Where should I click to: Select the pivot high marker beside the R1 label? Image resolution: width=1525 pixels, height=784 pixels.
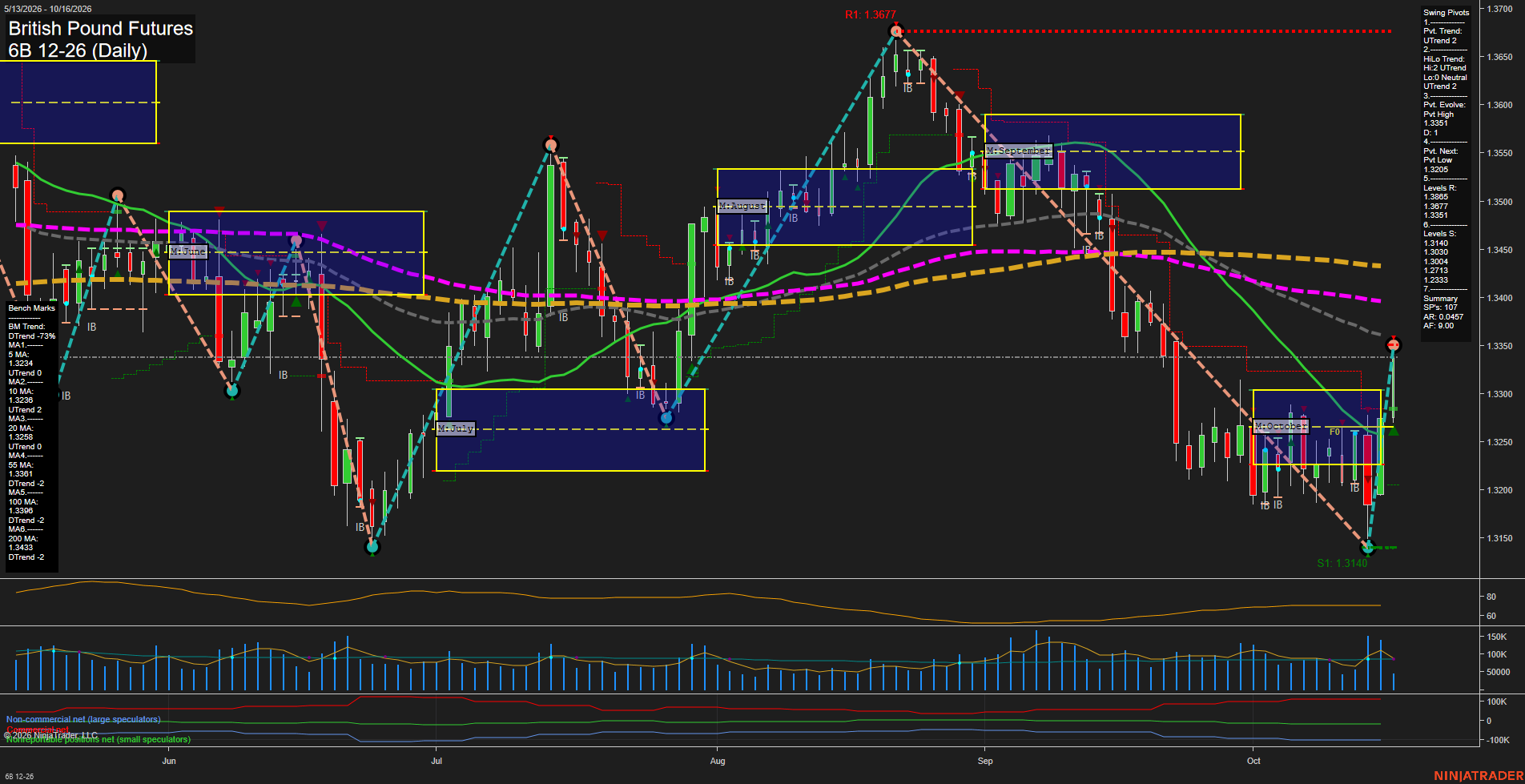click(x=896, y=31)
